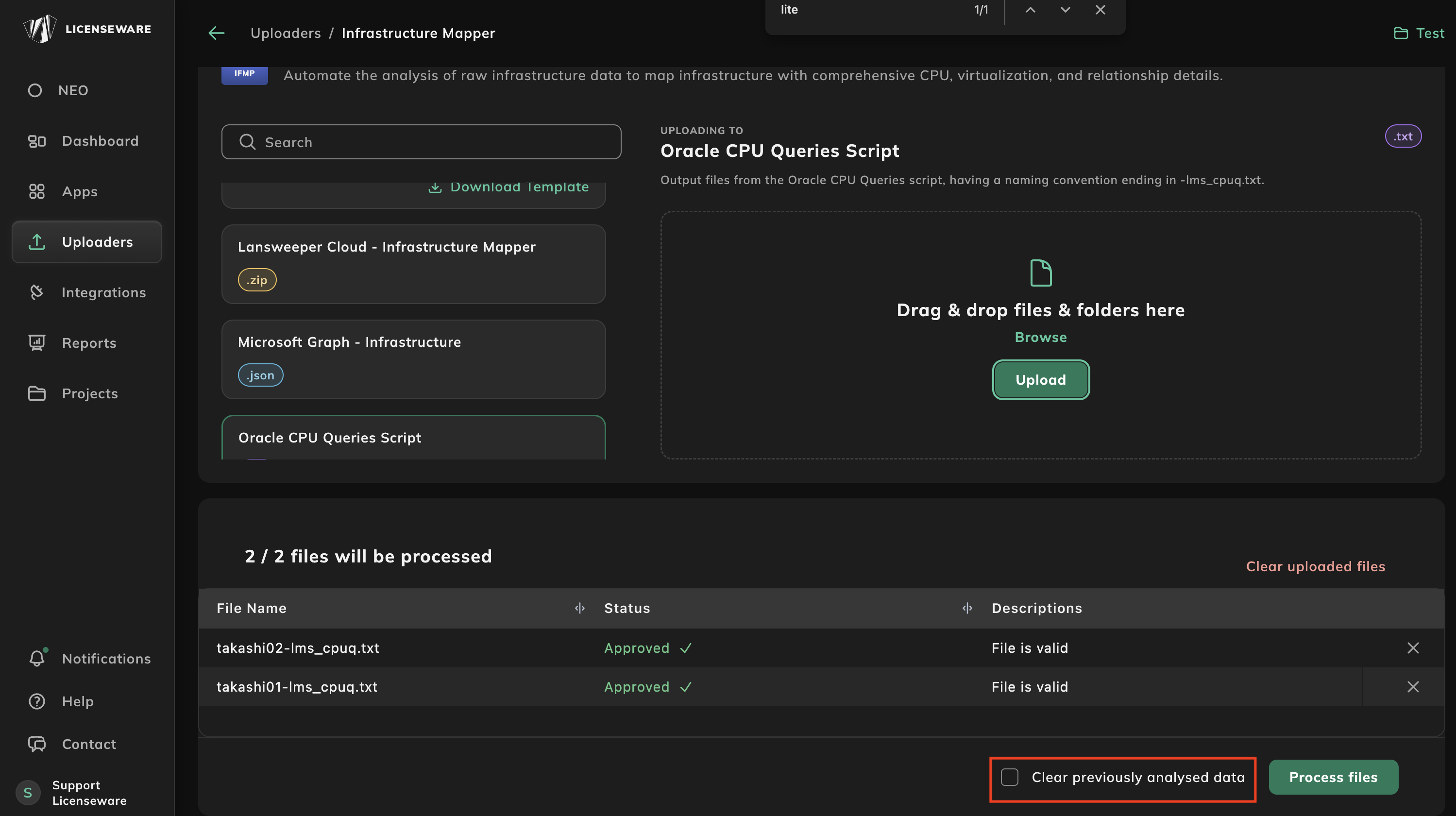Click 'File is valid' for takashi01

(1030, 687)
